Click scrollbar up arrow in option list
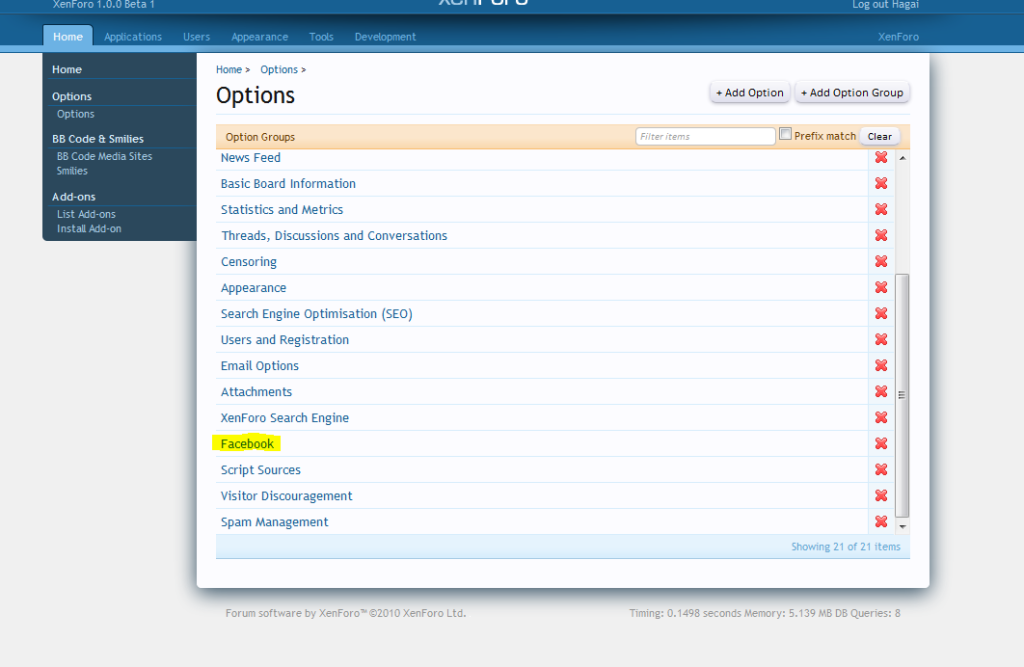Image resolution: width=1024 pixels, height=667 pixels. [x=902, y=157]
